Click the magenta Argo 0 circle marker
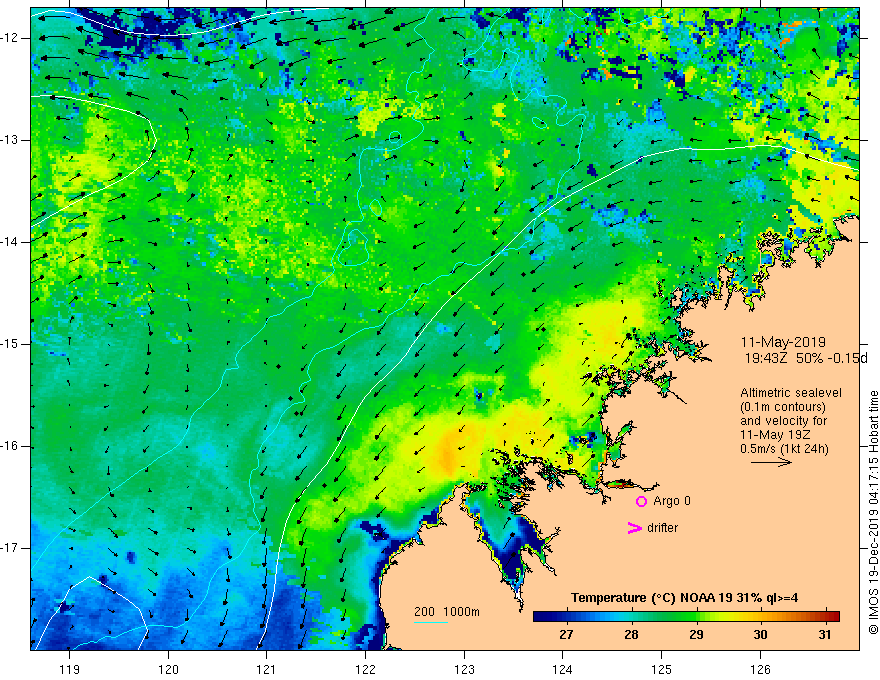 point(641,502)
